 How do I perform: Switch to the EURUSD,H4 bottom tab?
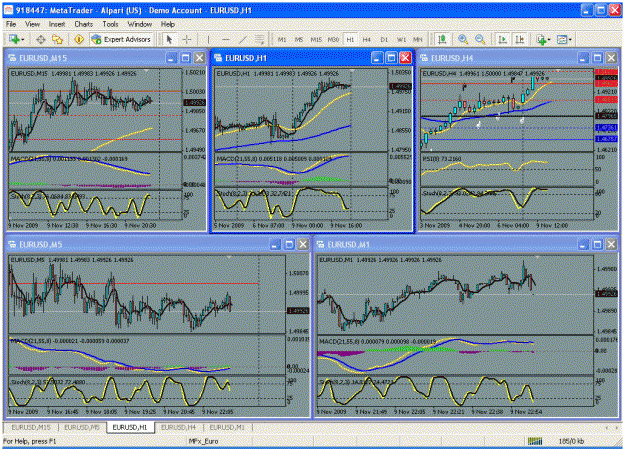[x=178, y=427]
